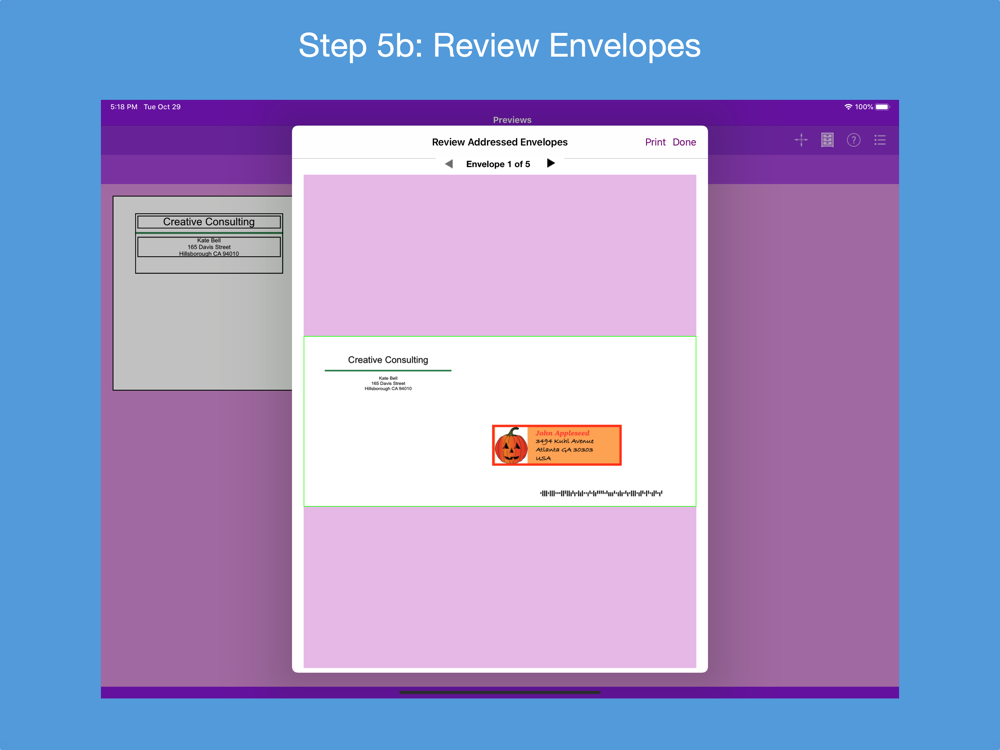The image size is (1000, 750).
Task: Click the Previews title in background window
Action: pyautogui.click(x=512, y=120)
